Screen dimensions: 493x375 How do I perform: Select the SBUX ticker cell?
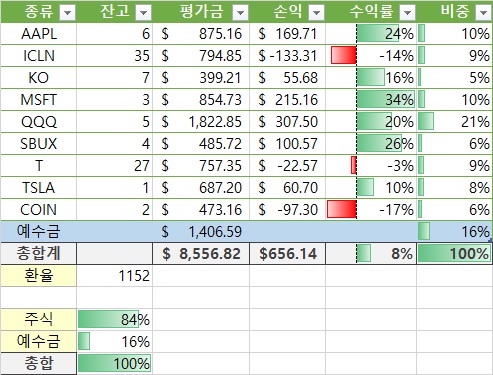click(39, 144)
